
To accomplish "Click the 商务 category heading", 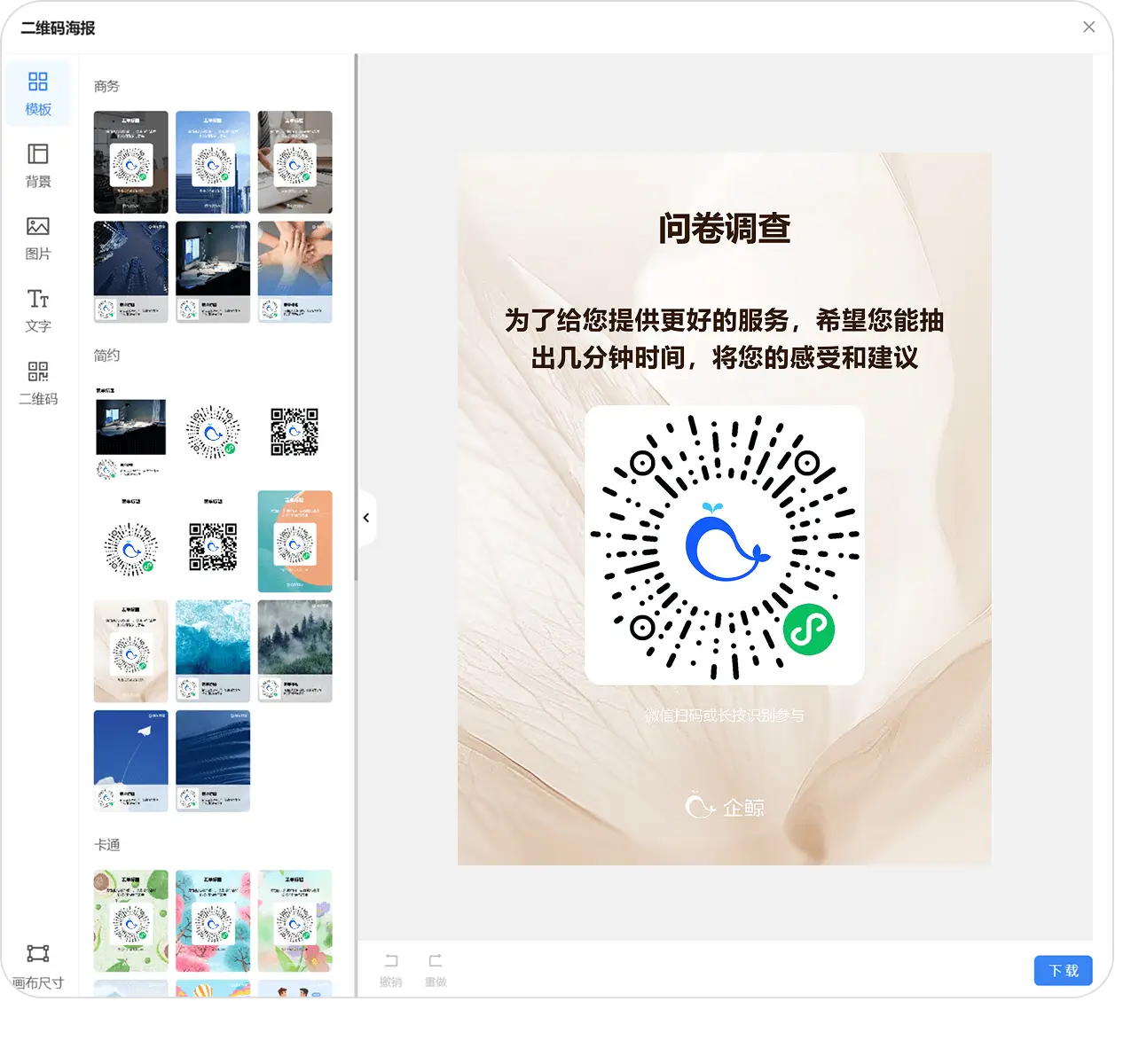I will [106, 86].
